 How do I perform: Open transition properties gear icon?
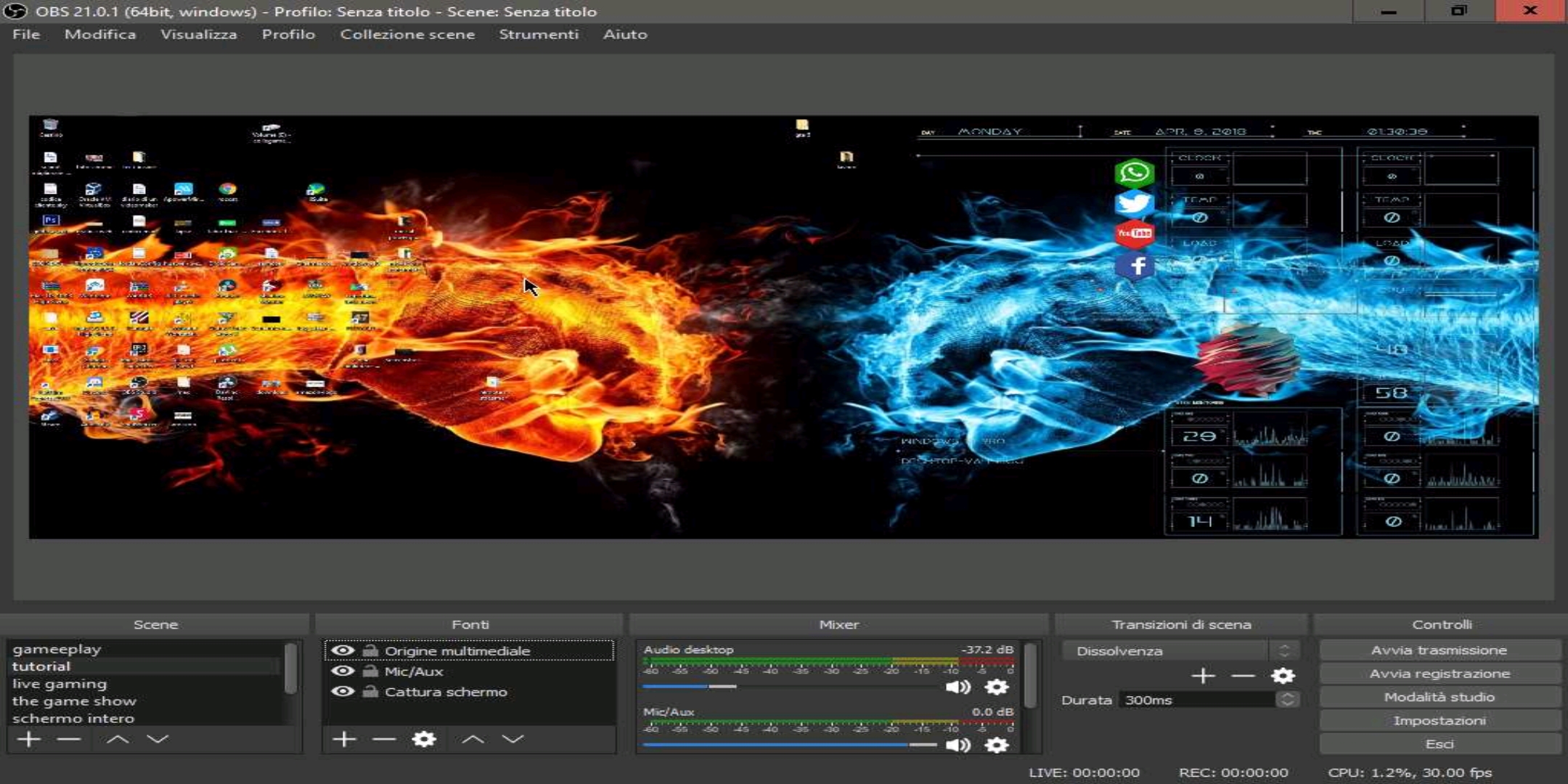click(1283, 676)
